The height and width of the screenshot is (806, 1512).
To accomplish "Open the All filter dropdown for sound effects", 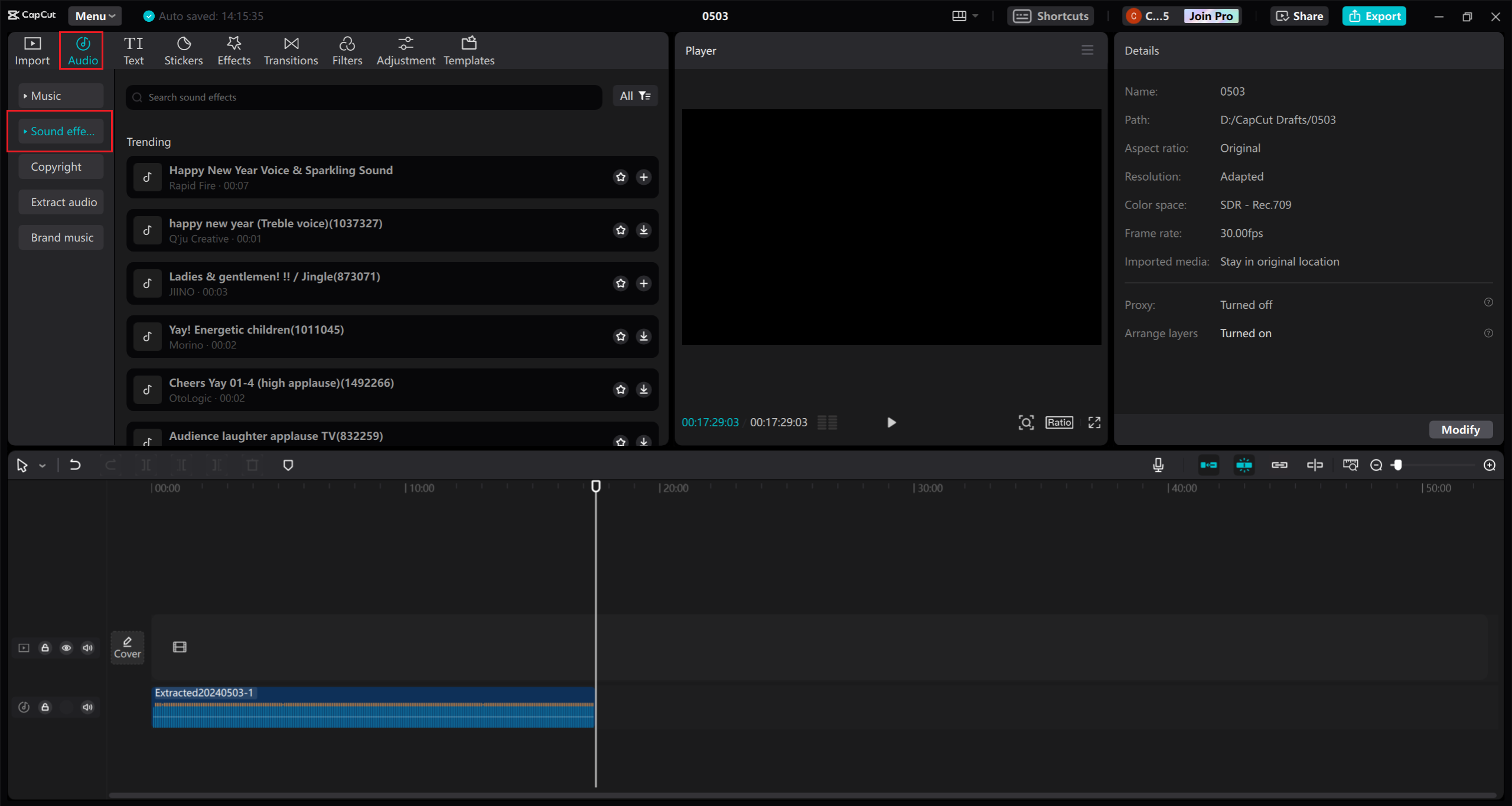I will 634,96.
